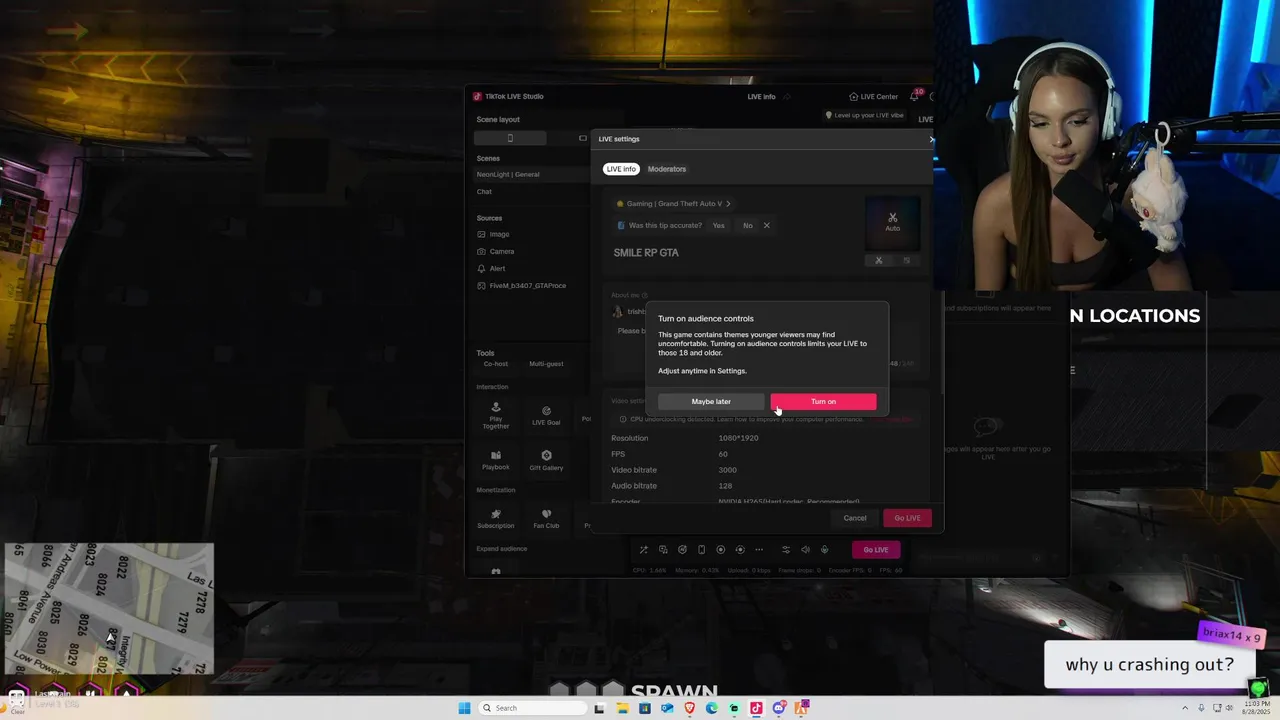This screenshot has width=1280, height=720.
Task: Open the Multi-guest tool
Action: pyautogui.click(x=546, y=364)
